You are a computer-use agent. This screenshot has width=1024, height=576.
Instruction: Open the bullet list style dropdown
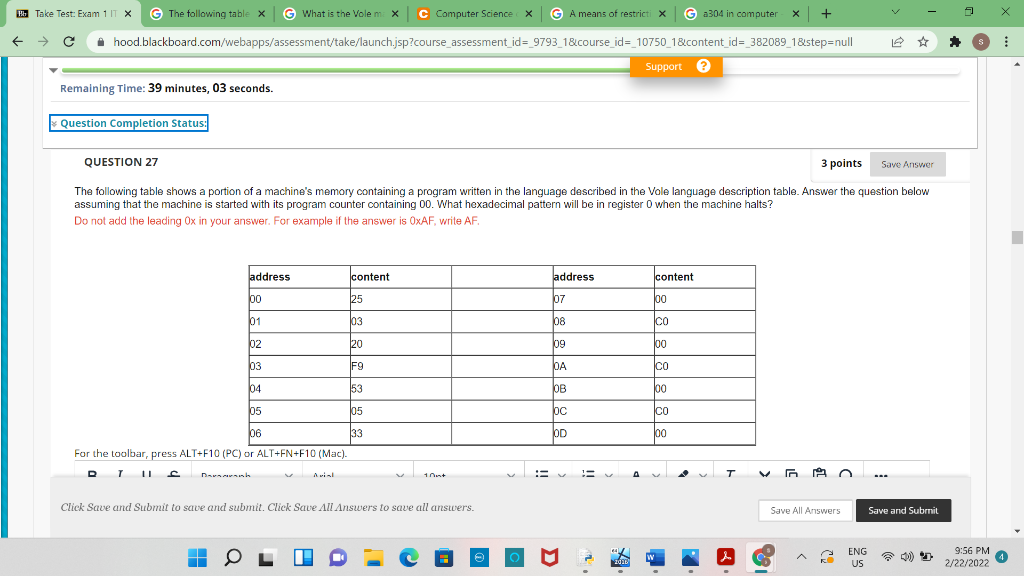[x=562, y=475]
